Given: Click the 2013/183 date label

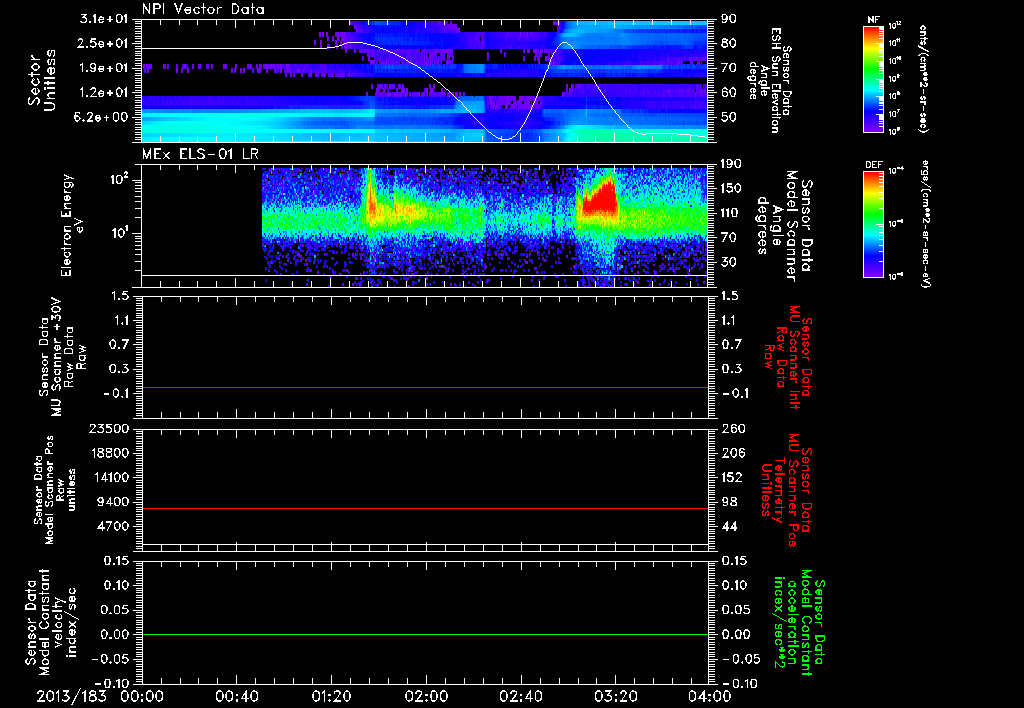Looking at the screenshot, I should tap(71, 696).
